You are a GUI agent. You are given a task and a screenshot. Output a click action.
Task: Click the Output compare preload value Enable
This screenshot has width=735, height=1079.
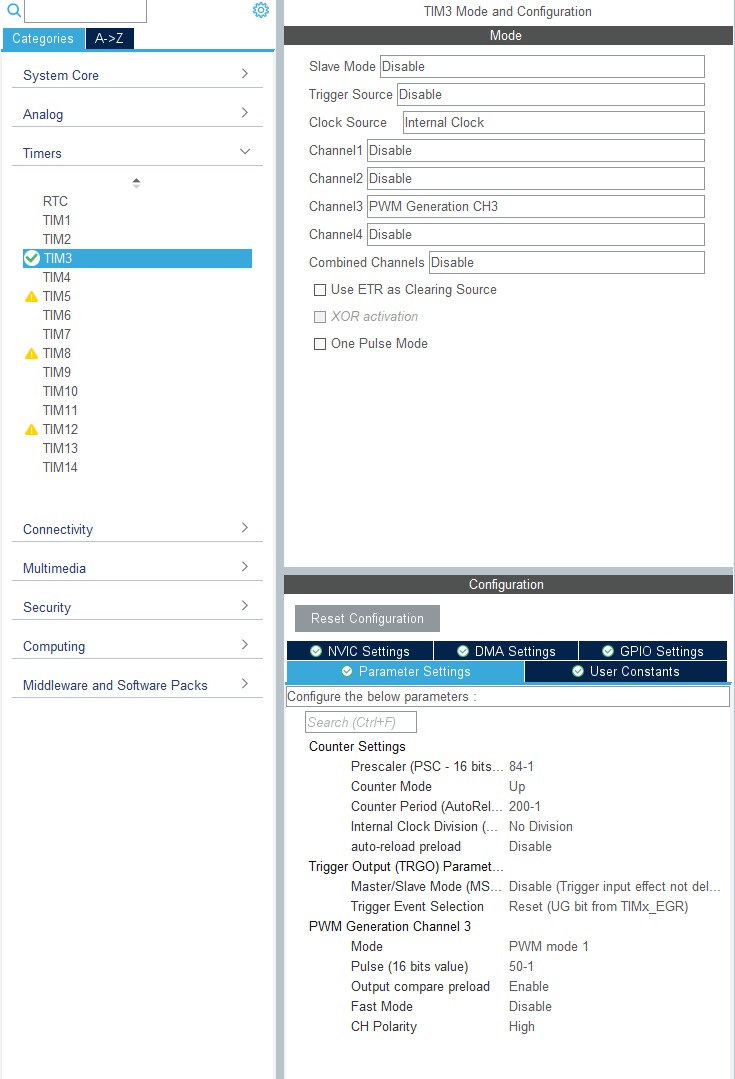529,986
